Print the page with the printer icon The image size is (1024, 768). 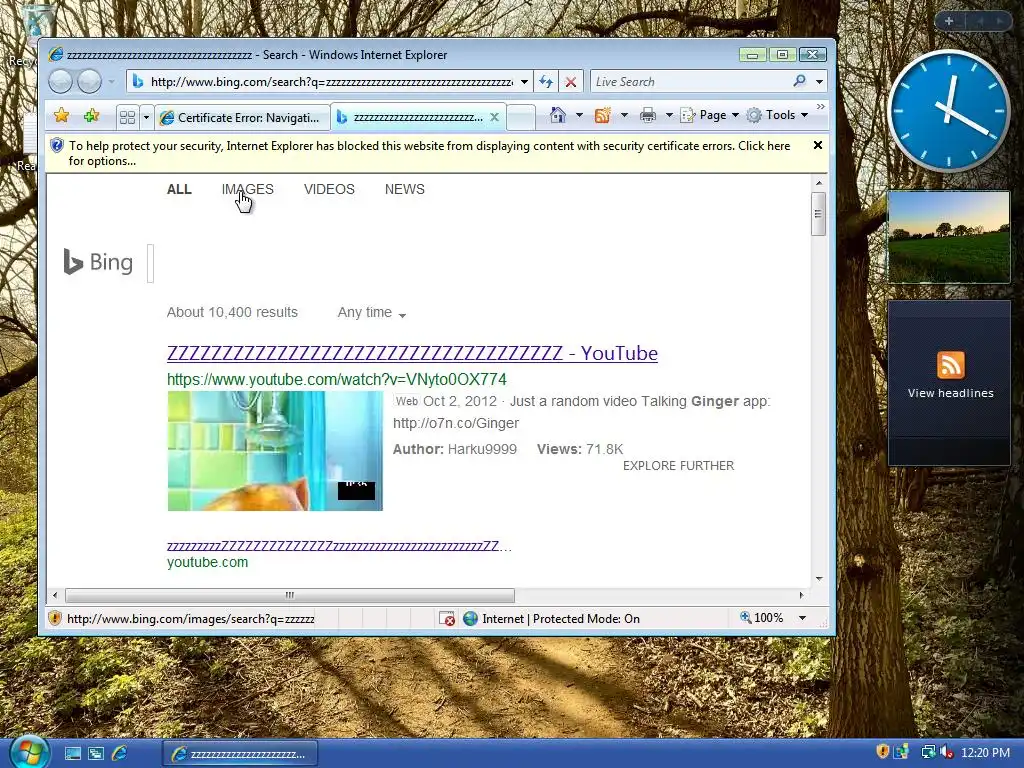(648, 115)
